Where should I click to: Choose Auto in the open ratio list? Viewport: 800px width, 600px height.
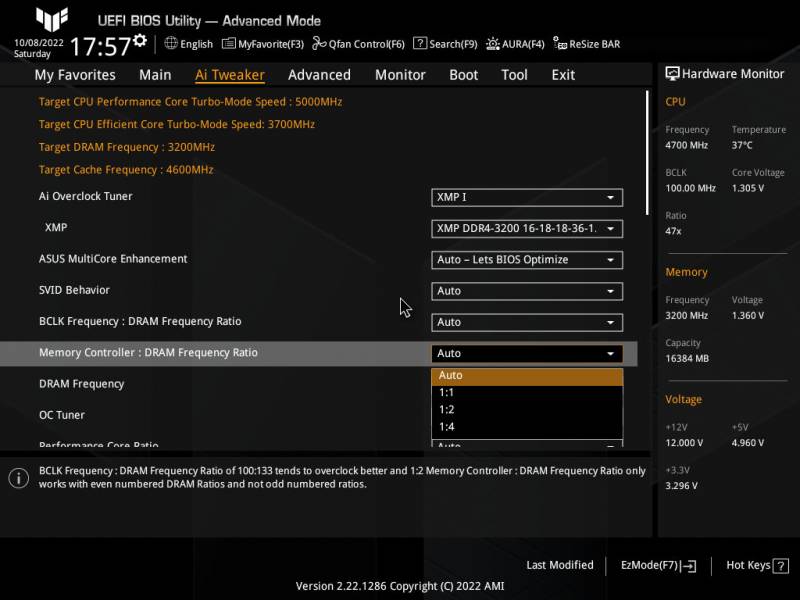pos(527,376)
